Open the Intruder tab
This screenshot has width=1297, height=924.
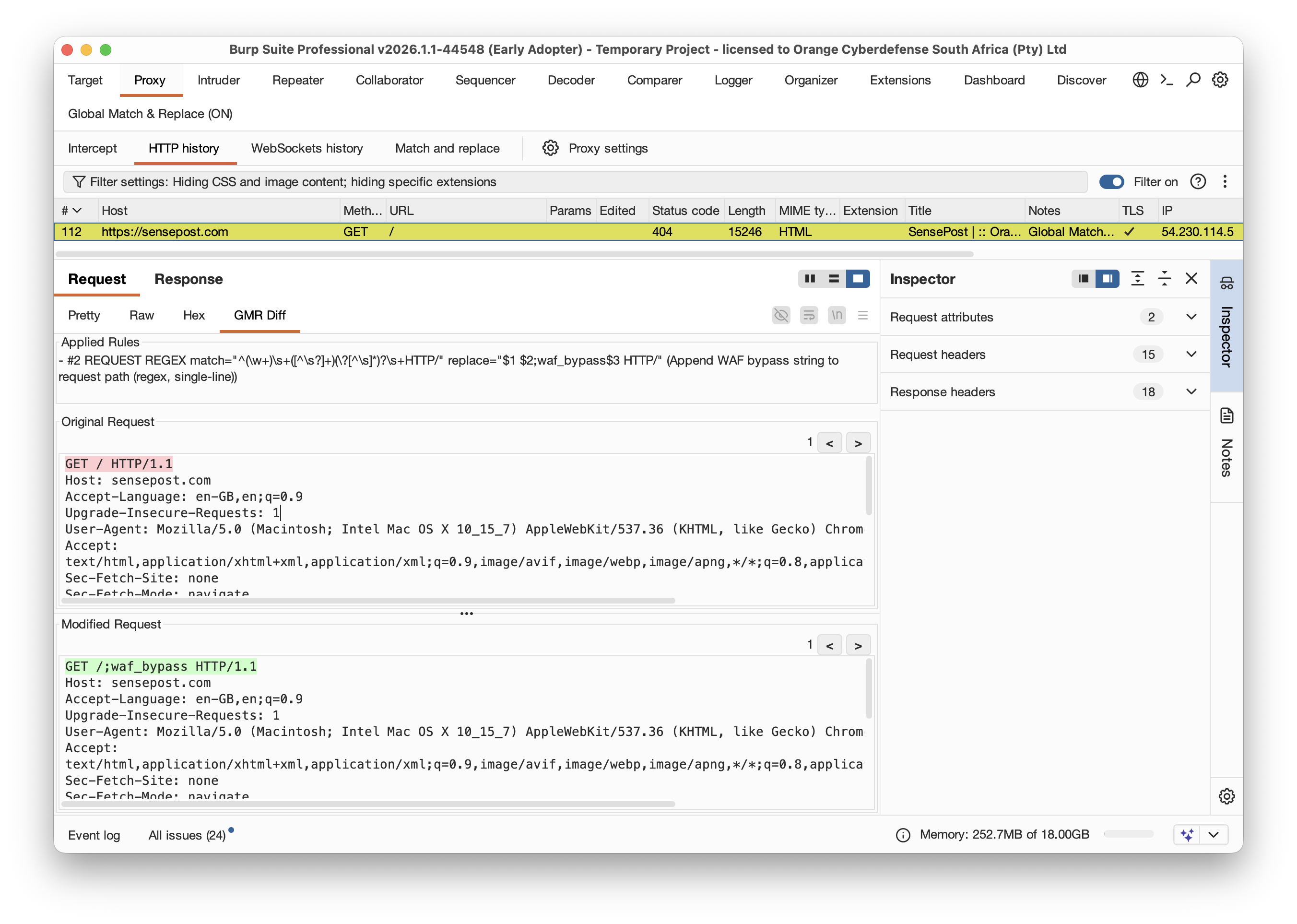coord(218,80)
